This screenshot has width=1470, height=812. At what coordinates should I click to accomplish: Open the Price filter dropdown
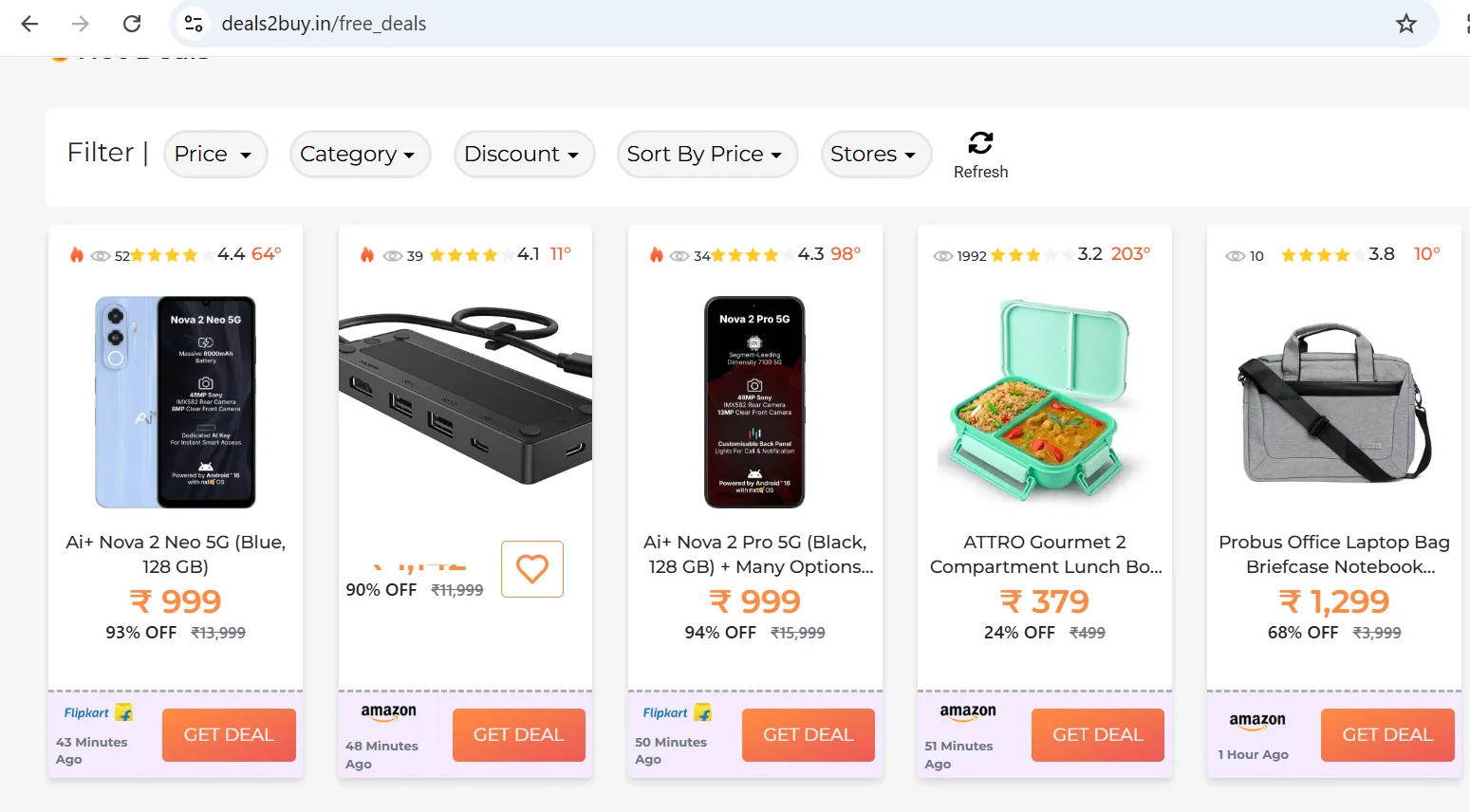point(215,154)
